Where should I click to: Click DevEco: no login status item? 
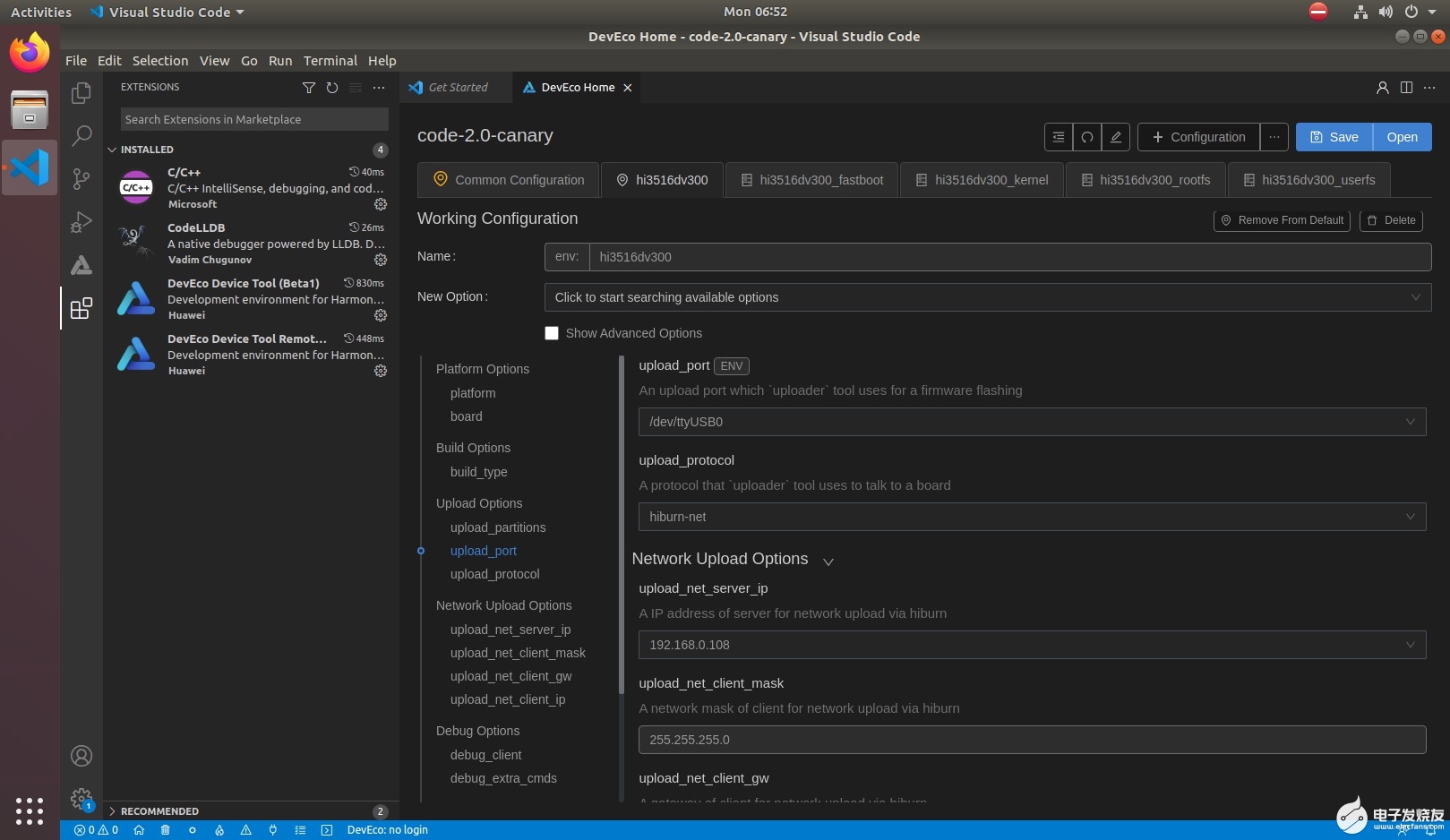pos(387,830)
